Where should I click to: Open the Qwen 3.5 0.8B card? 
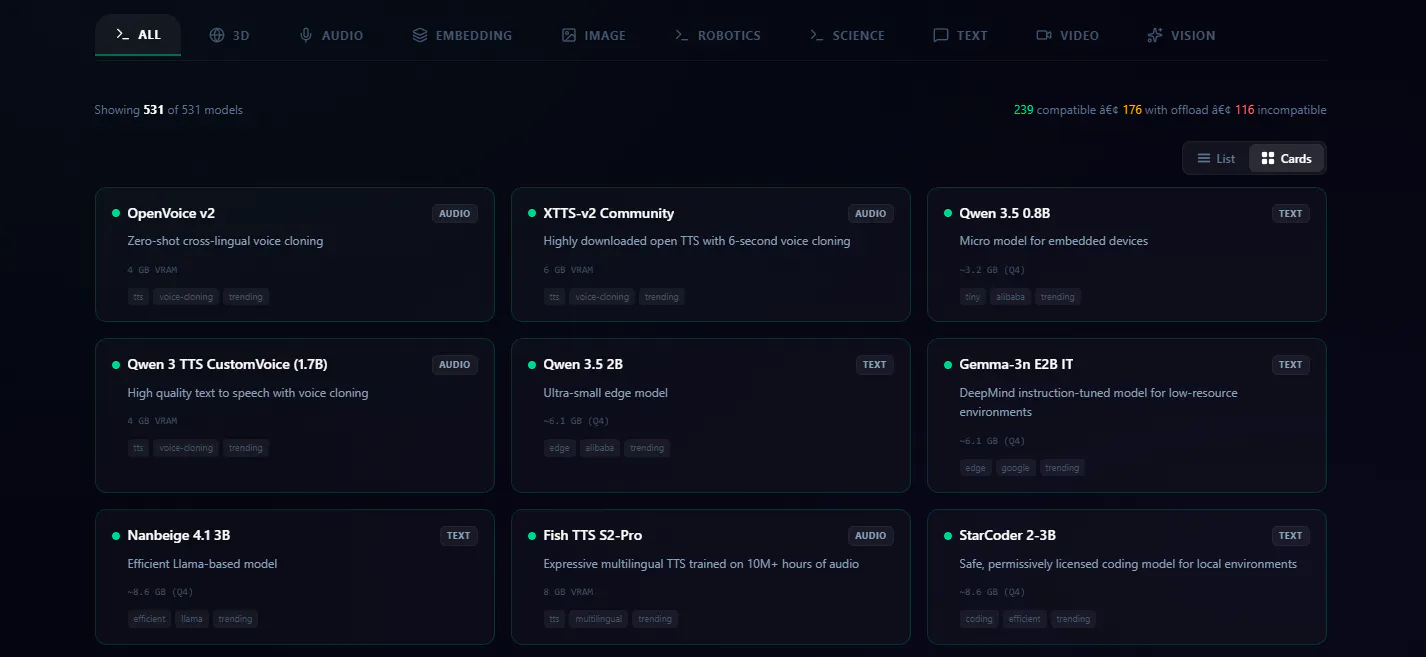1127,254
